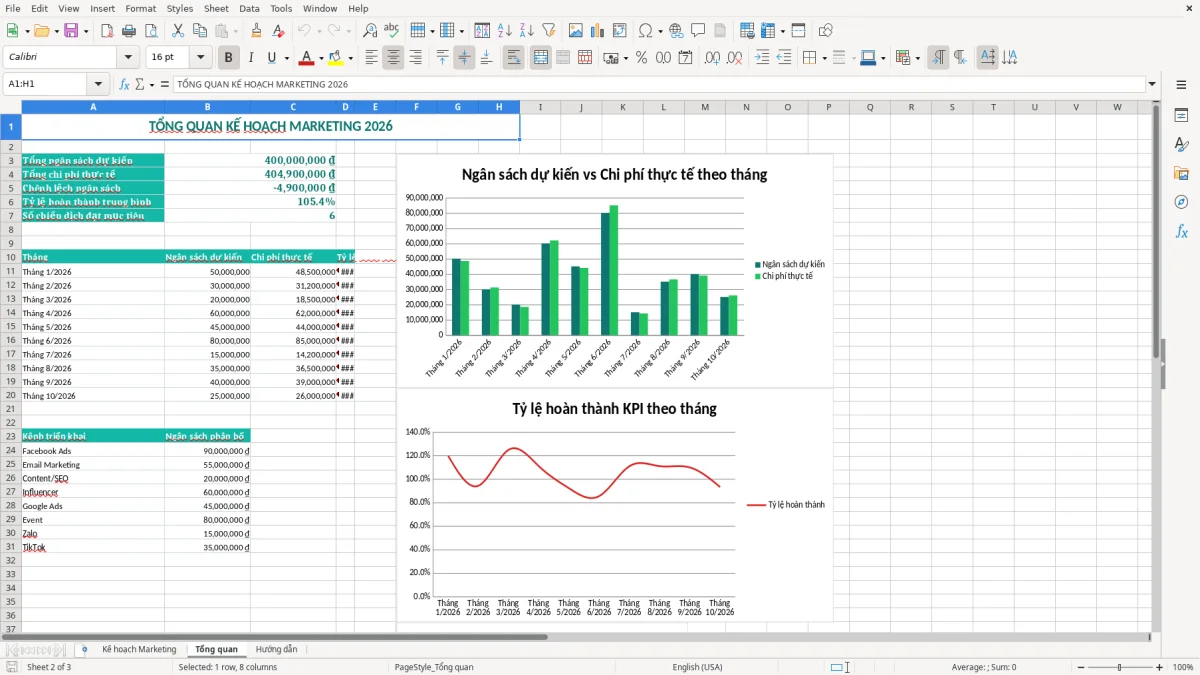Click the formula equals sign button
The image size is (1200, 675).
(x=165, y=85)
